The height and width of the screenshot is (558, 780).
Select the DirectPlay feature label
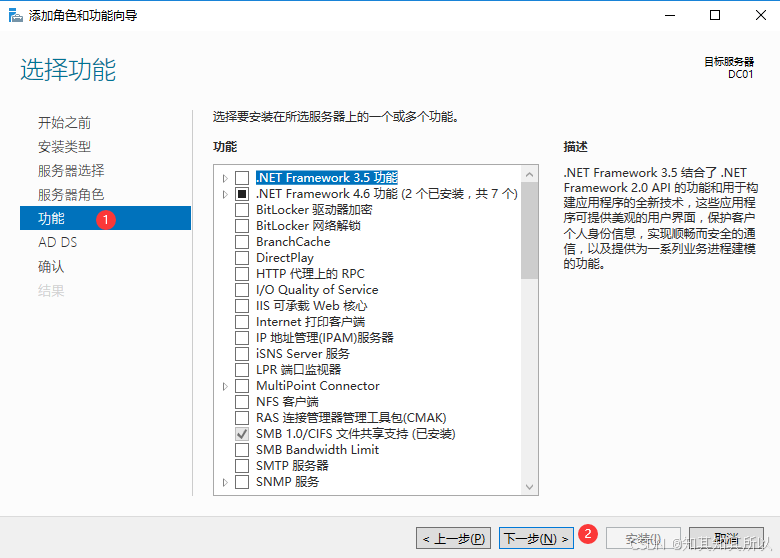coord(285,258)
